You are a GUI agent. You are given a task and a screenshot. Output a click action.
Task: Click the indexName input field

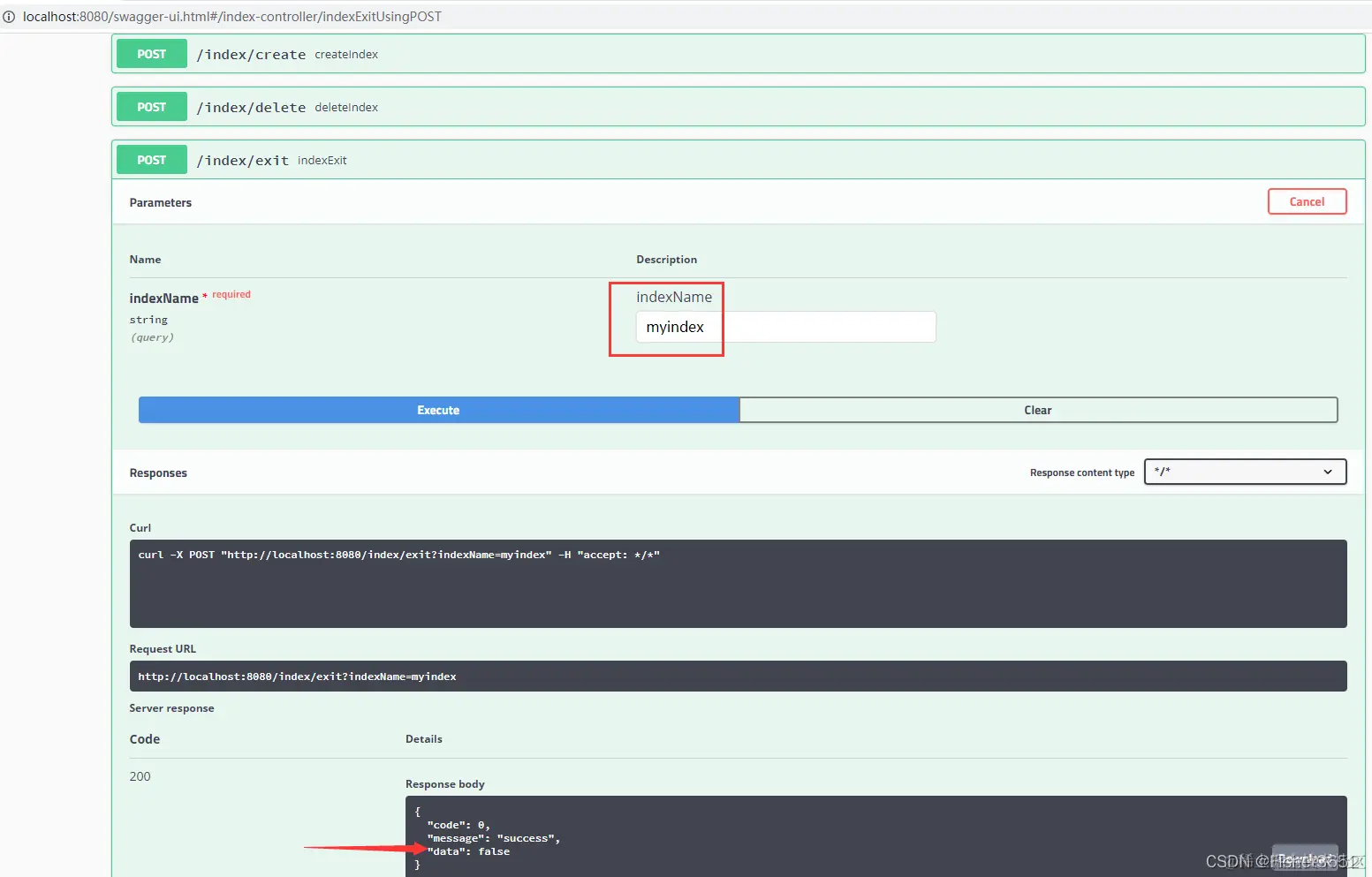(x=785, y=327)
